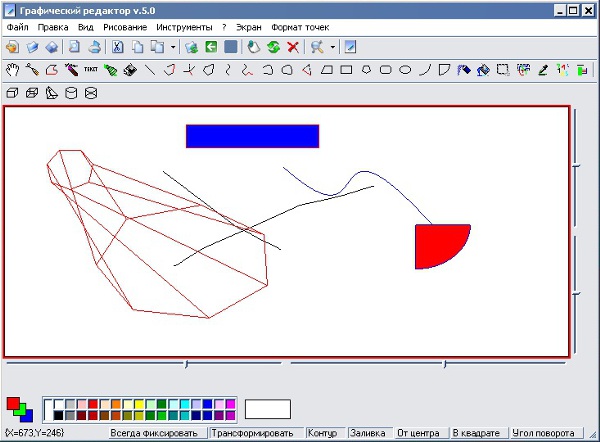Click the Copy icon

137,47
